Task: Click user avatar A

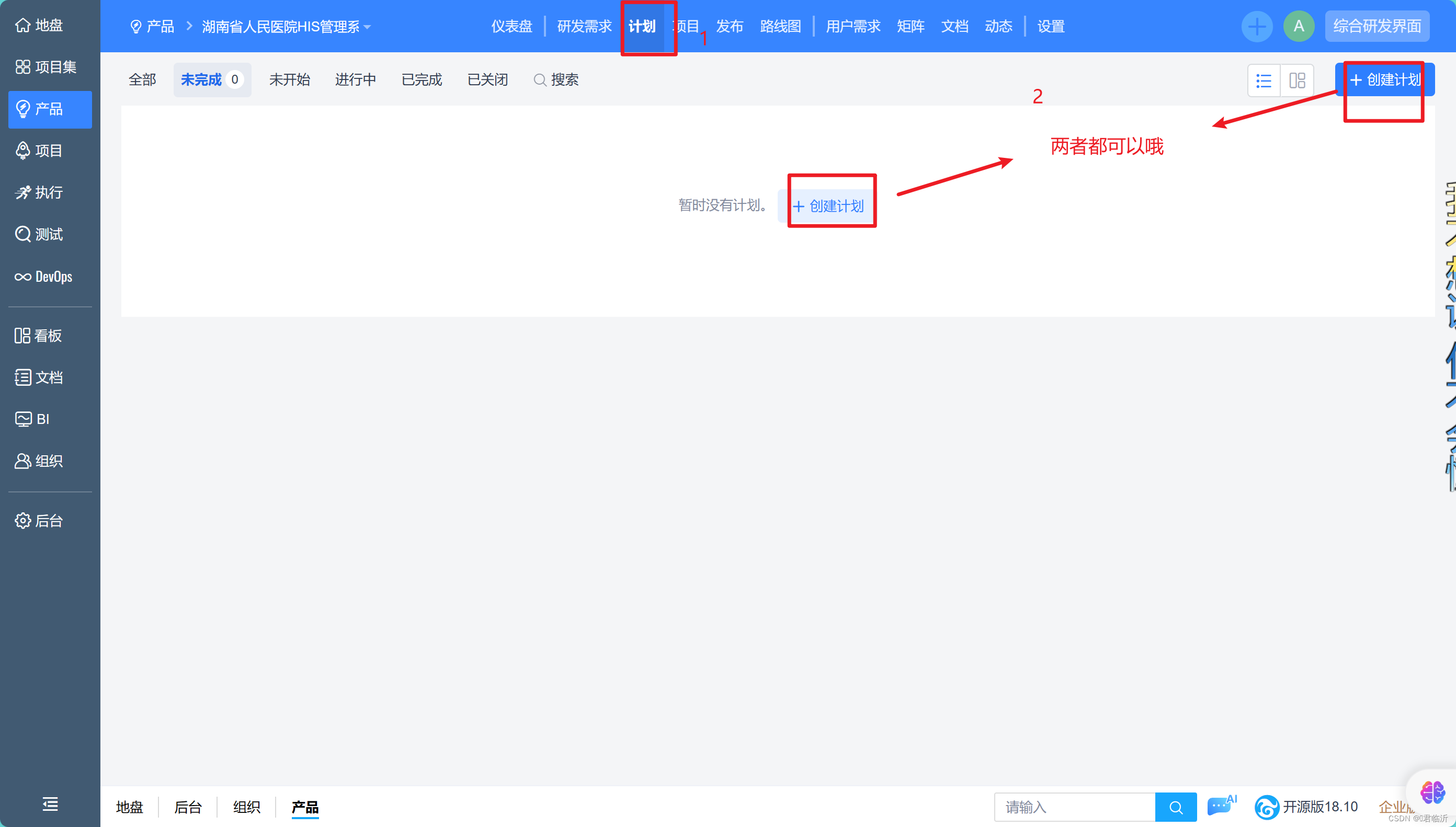Action: [1299, 26]
